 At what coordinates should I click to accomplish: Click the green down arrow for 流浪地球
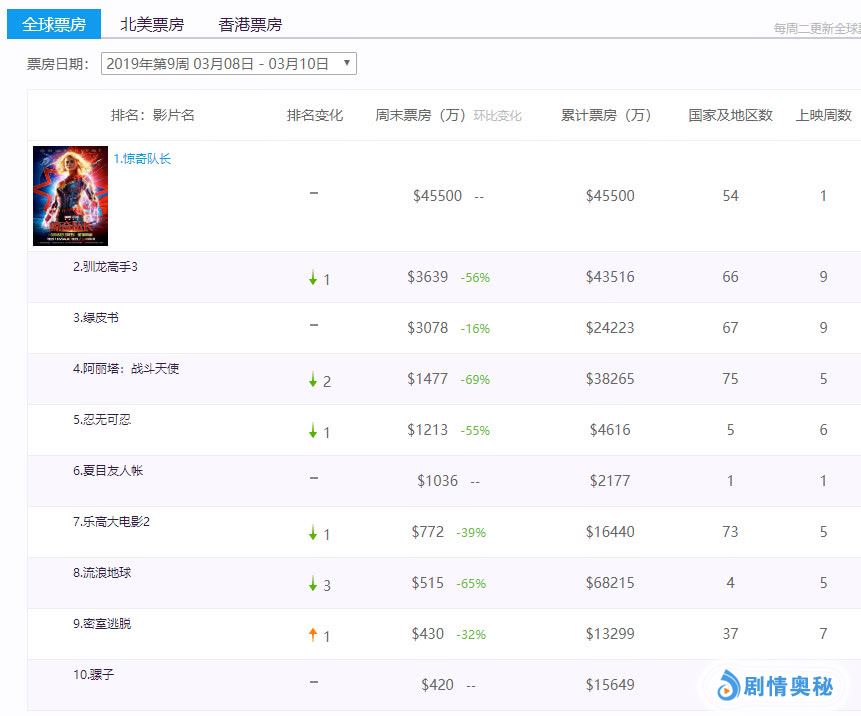click(x=313, y=584)
